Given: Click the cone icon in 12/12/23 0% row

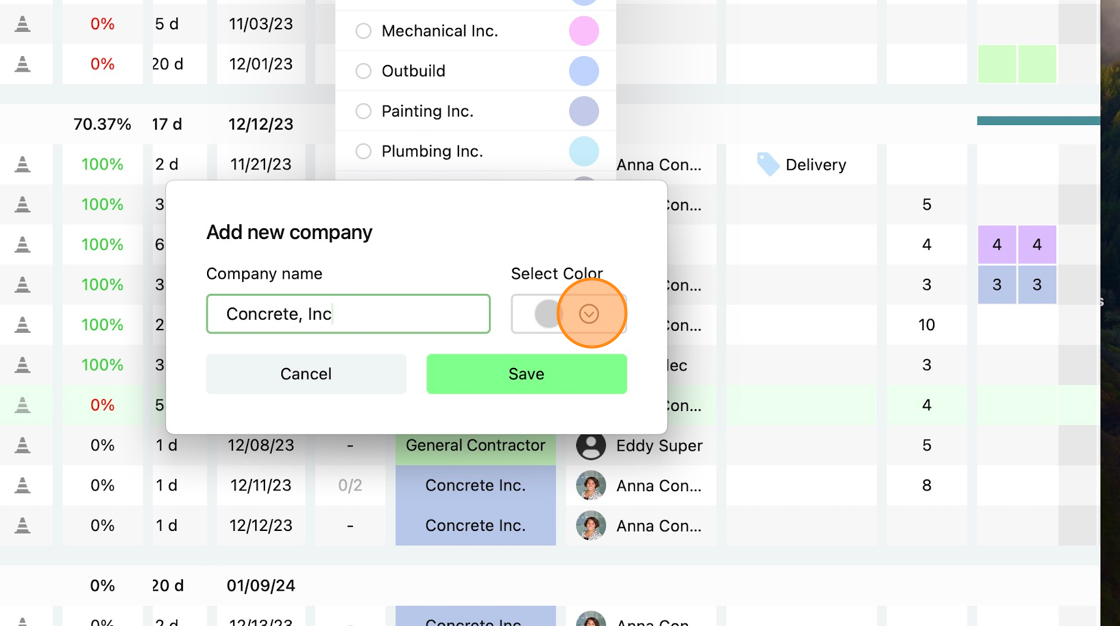Looking at the screenshot, I should (23, 525).
